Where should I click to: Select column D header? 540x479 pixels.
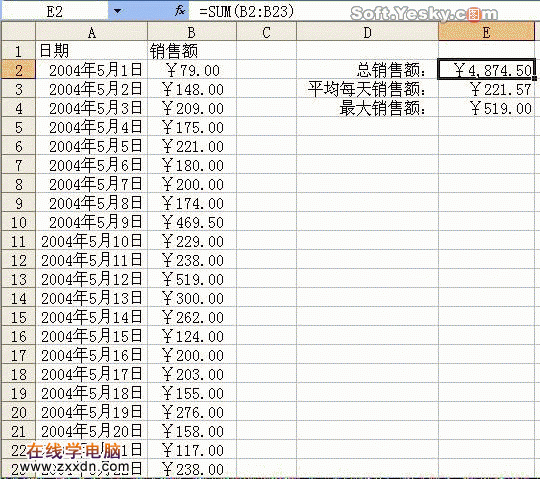pos(367,32)
